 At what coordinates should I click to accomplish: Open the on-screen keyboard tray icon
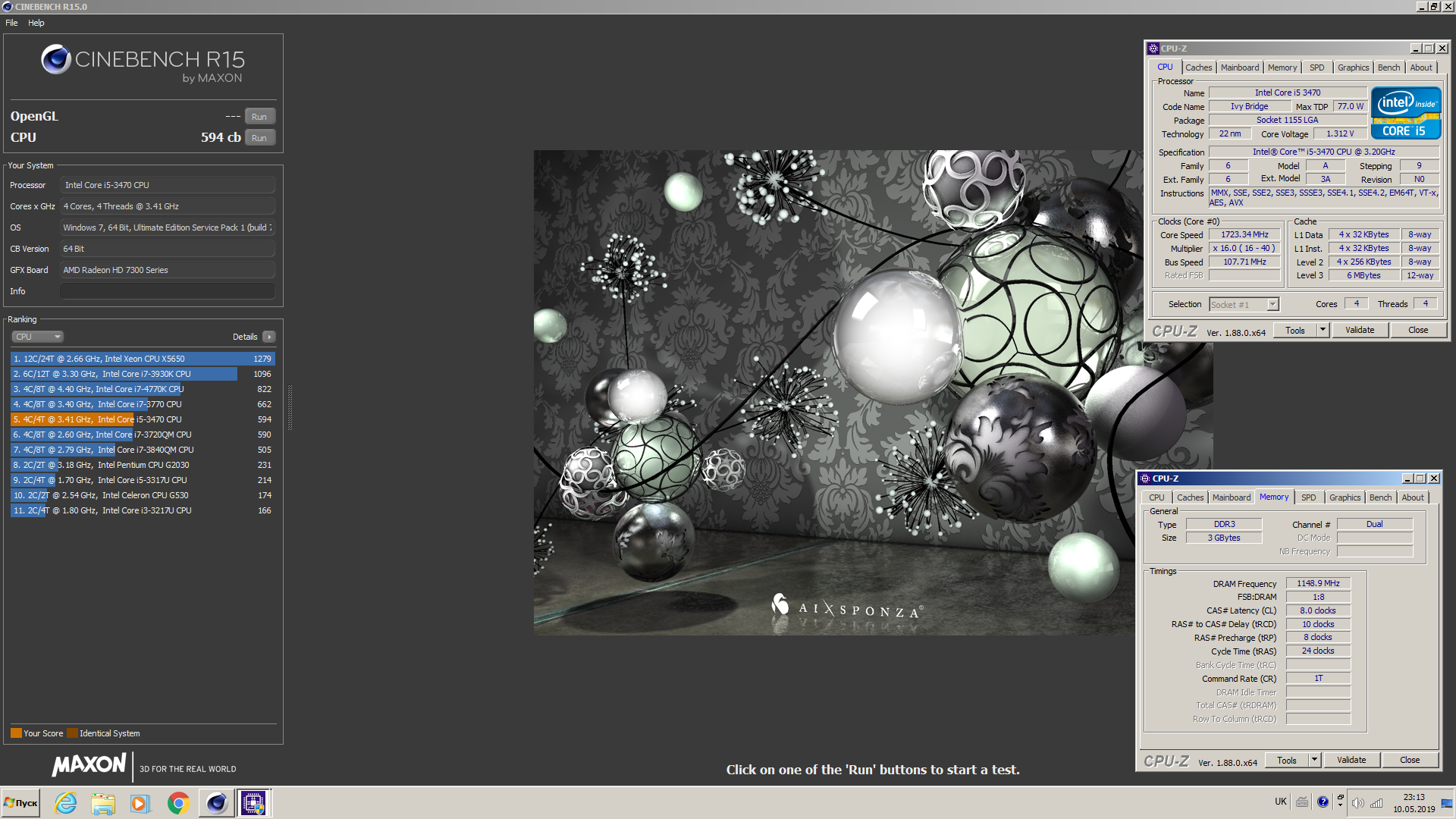tap(1302, 802)
